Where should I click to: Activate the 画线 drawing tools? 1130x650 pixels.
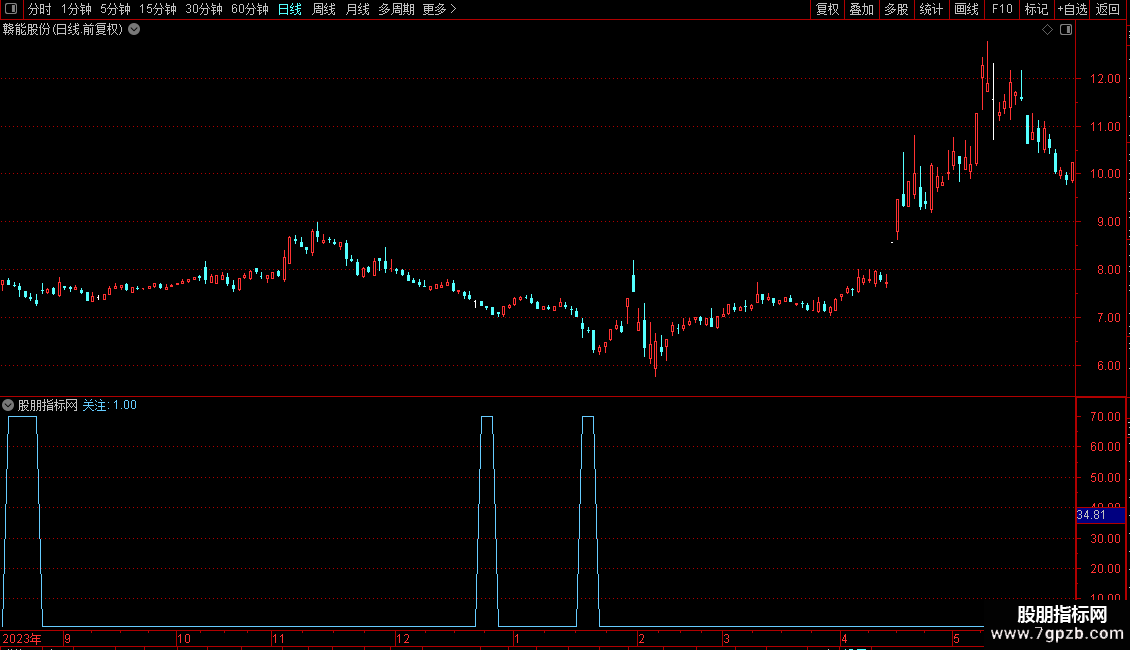[x=966, y=9]
